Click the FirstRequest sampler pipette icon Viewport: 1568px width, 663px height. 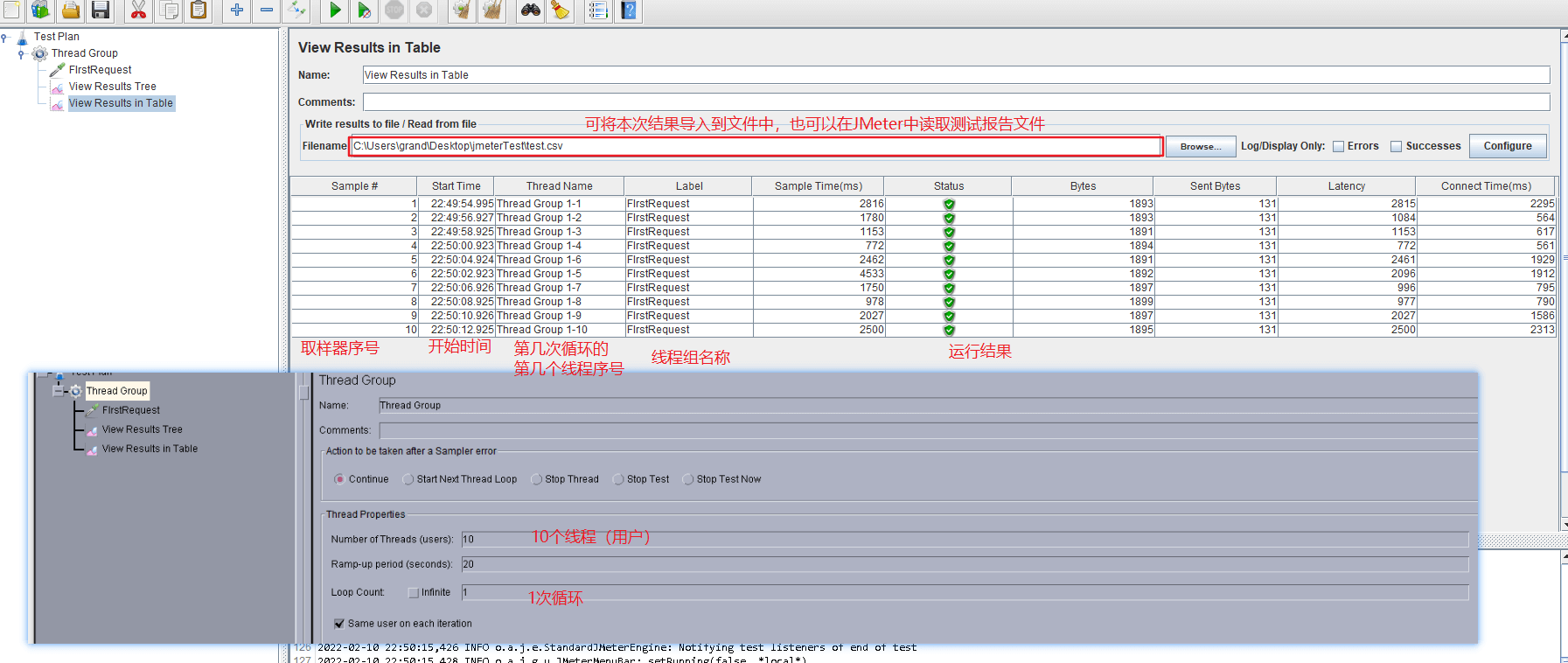(58, 70)
